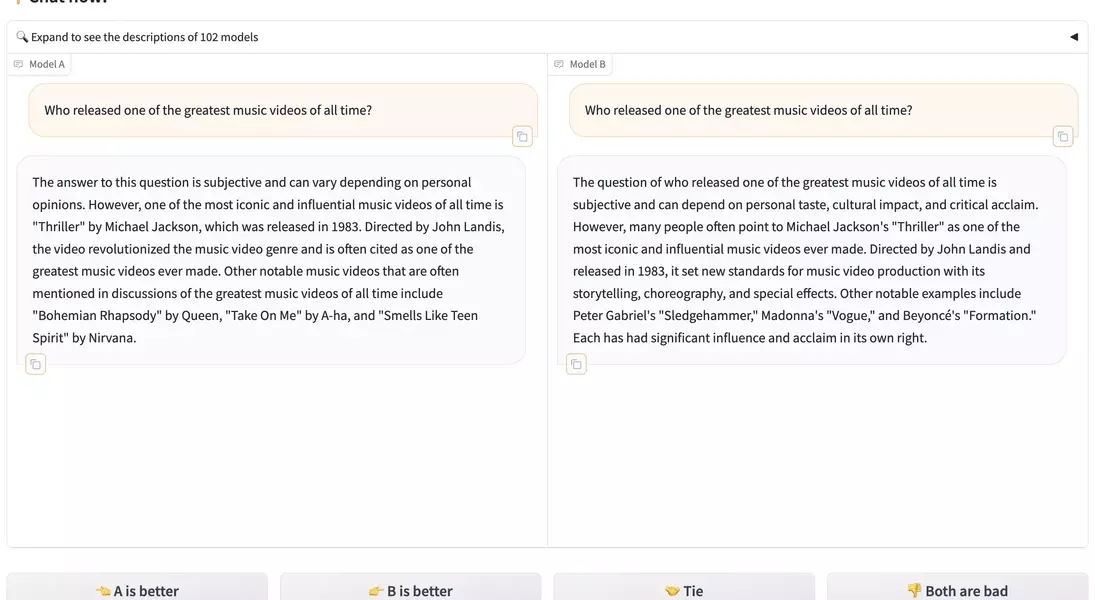This screenshot has width=1095, height=600.
Task: Select the question bubble in Model A's panel
Action: pyautogui.click(x=283, y=110)
